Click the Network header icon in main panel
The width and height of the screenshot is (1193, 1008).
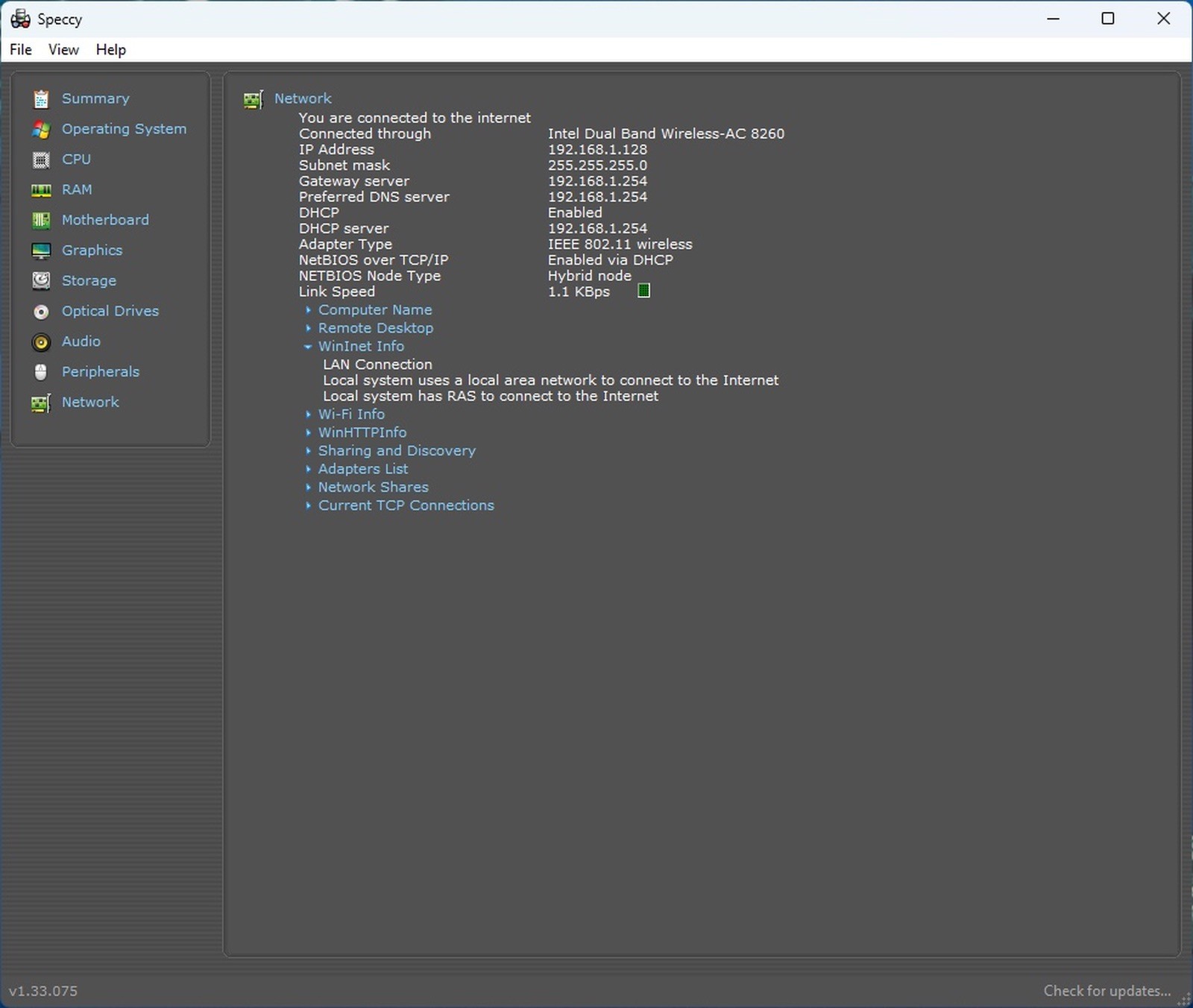(254, 99)
